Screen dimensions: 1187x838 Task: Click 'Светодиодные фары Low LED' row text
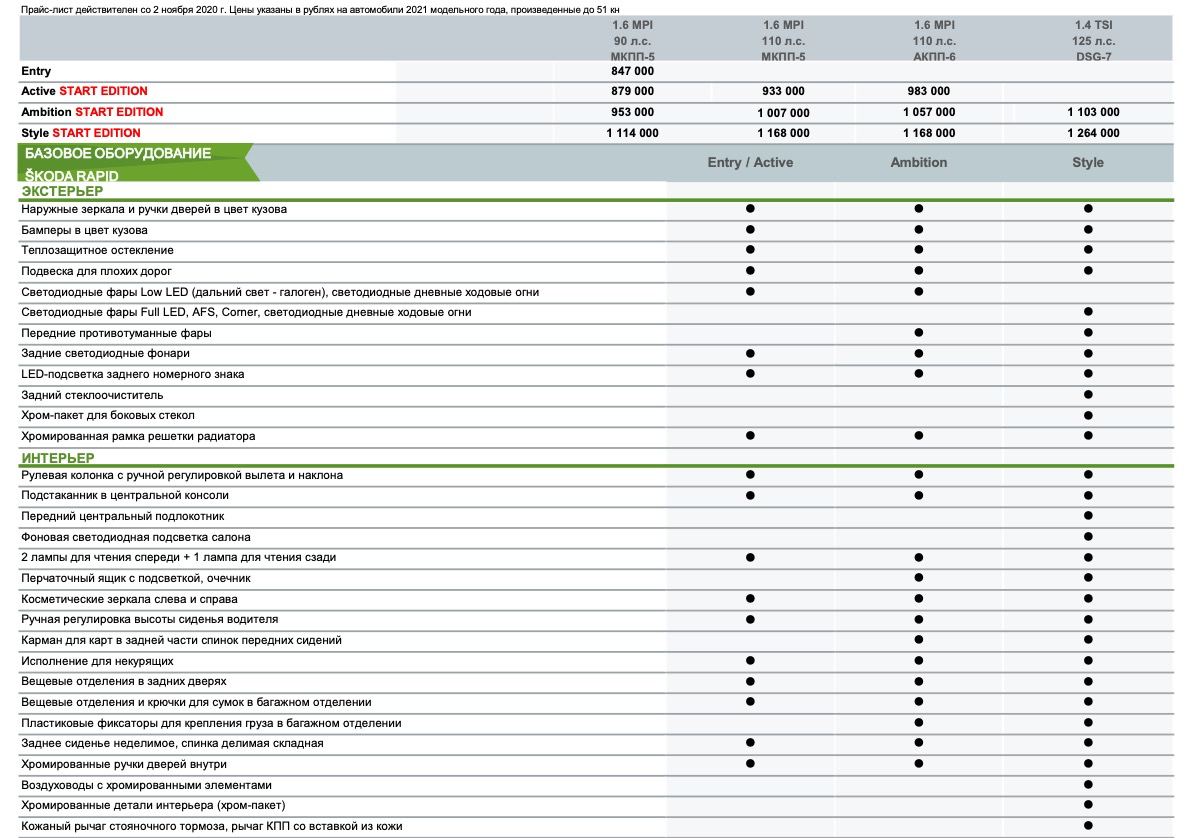pyautogui.click(x=280, y=292)
